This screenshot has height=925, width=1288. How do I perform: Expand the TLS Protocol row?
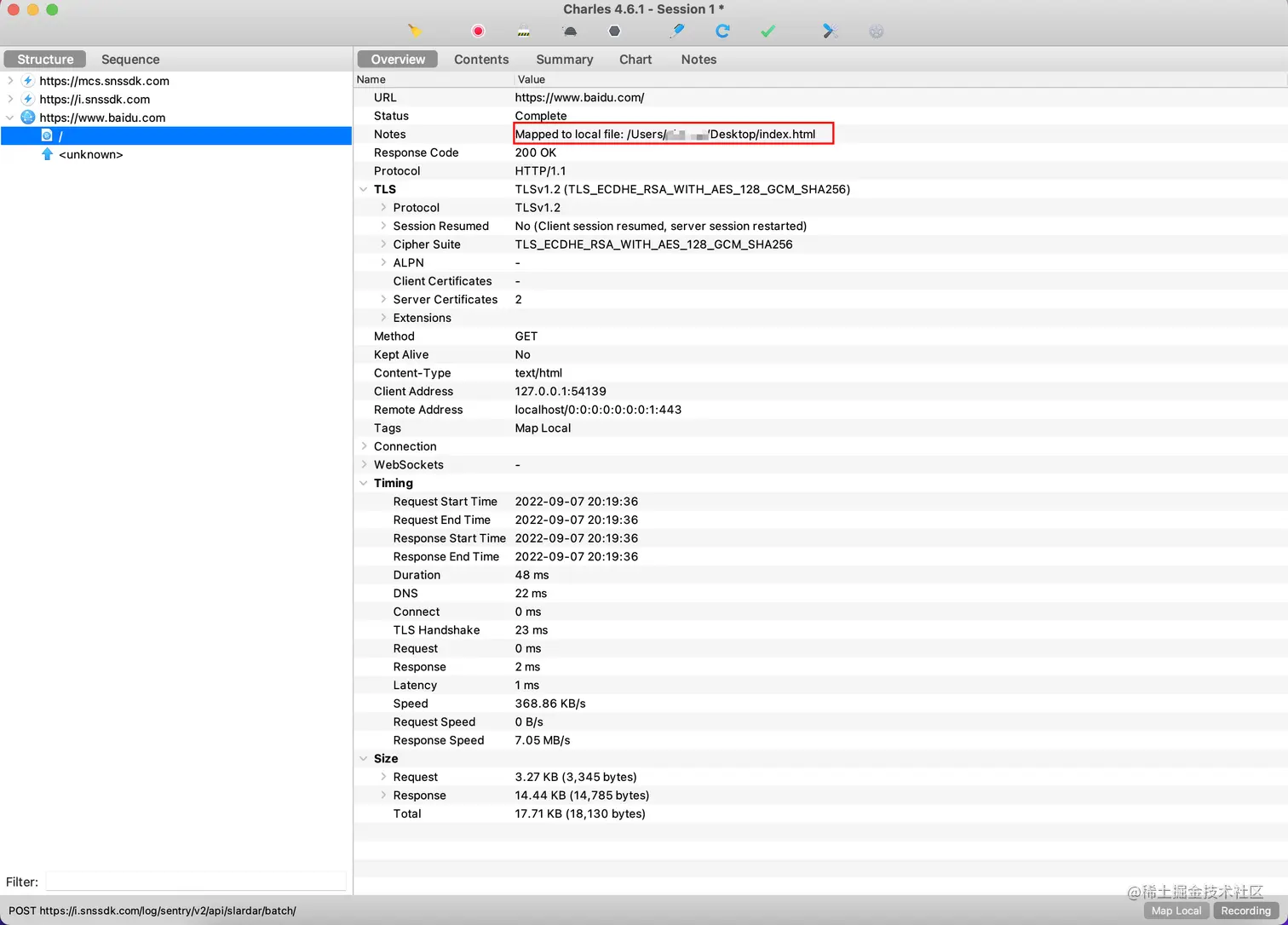[x=383, y=207]
